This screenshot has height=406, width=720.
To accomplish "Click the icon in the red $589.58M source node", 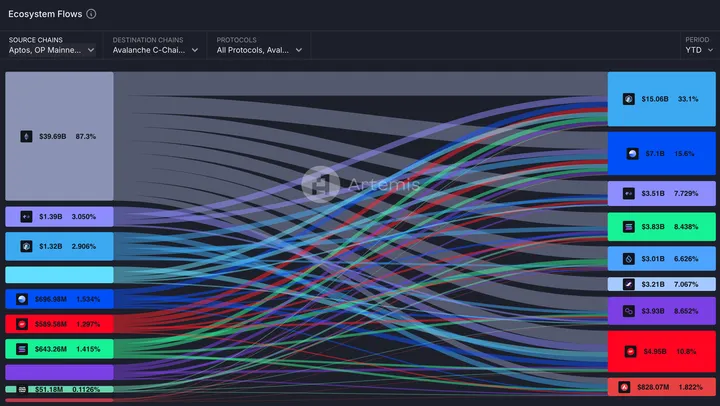I will tap(21, 324).
